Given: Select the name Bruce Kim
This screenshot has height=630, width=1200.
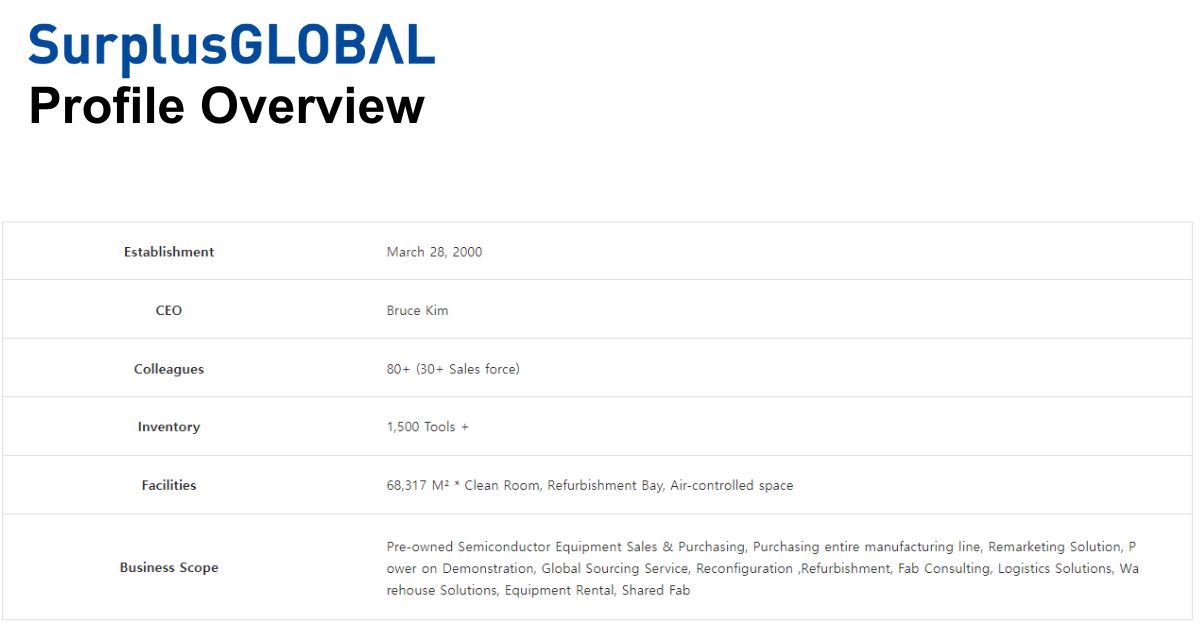Looking at the screenshot, I should [x=417, y=310].
